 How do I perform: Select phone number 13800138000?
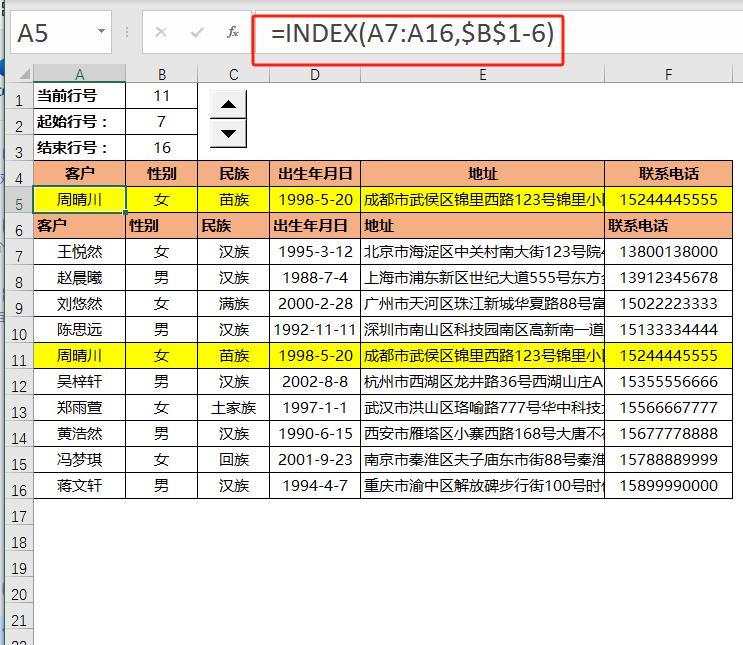coord(669,252)
